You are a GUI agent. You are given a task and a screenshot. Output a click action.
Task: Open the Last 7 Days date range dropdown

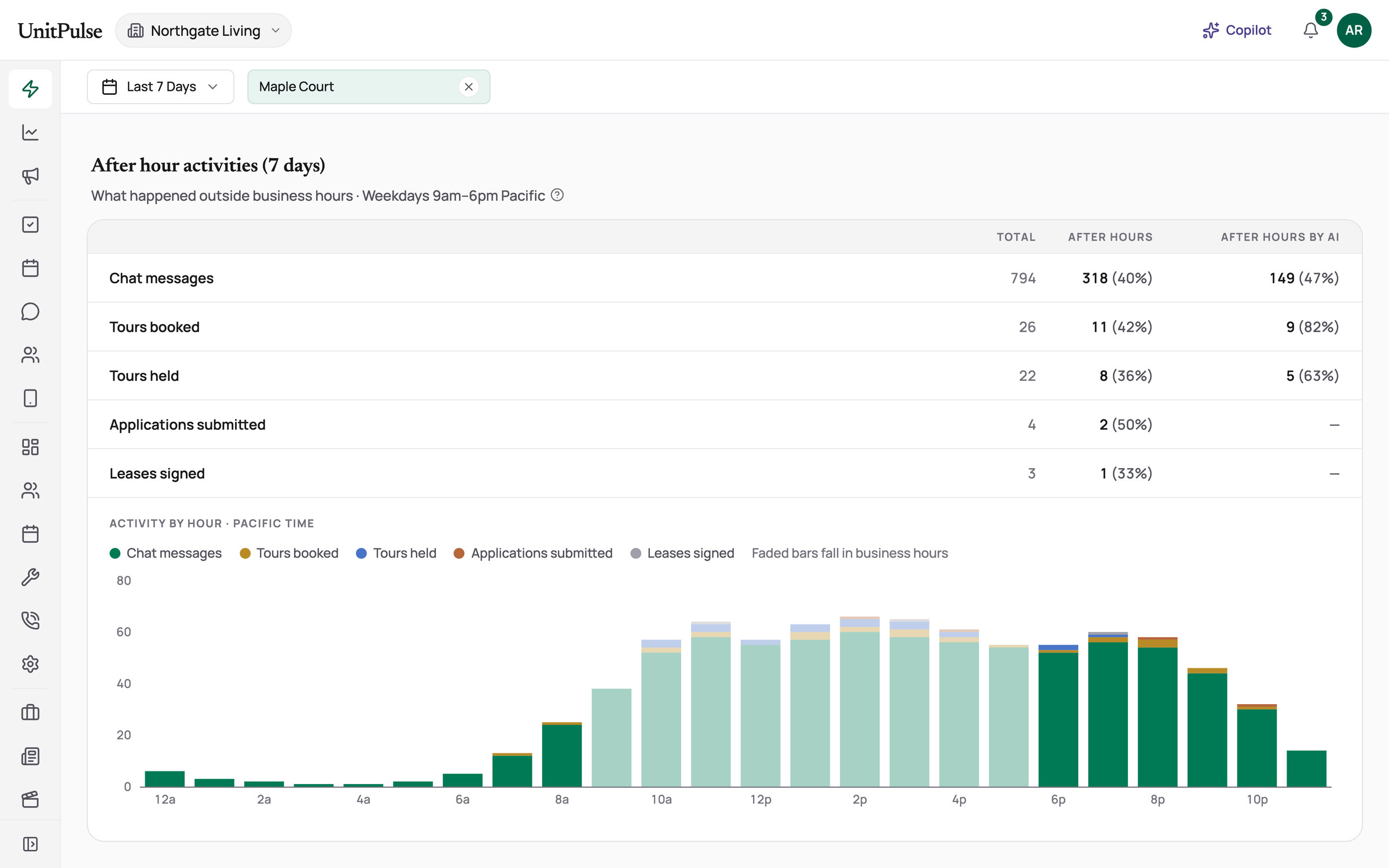pos(160,87)
